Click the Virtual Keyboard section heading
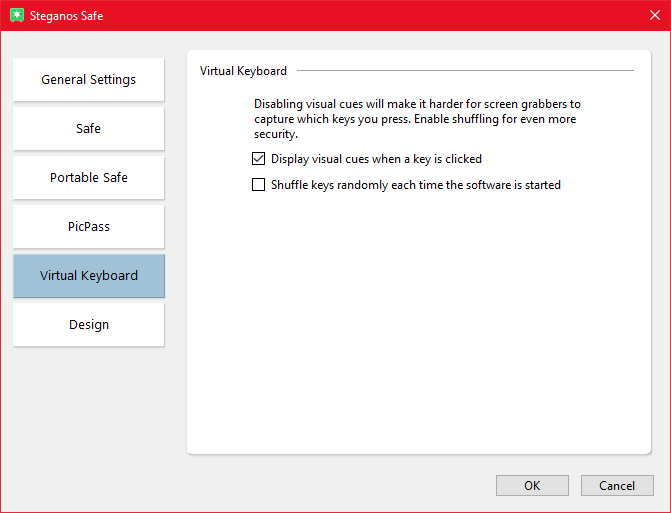 243,71
